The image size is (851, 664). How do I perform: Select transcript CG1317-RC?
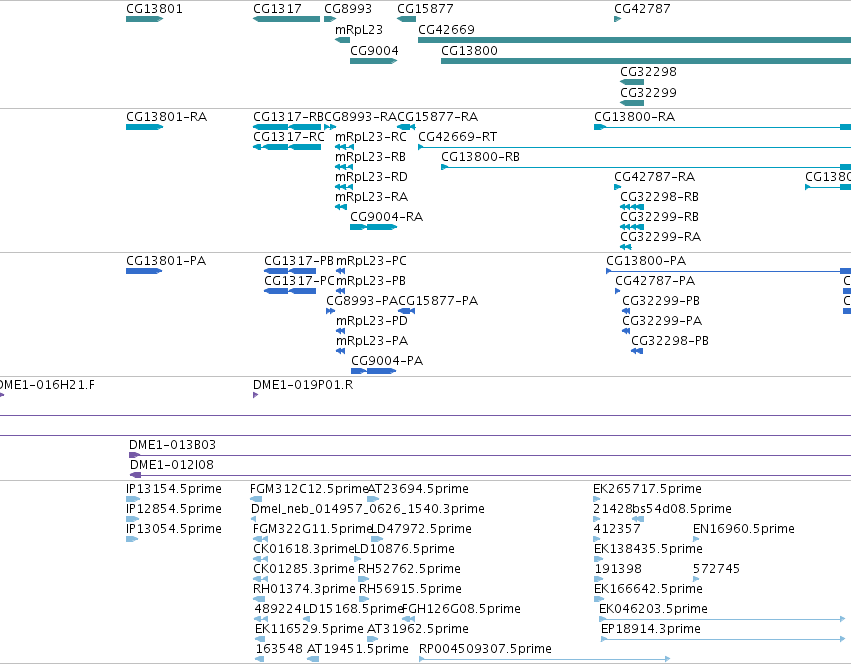coord(289,137)
